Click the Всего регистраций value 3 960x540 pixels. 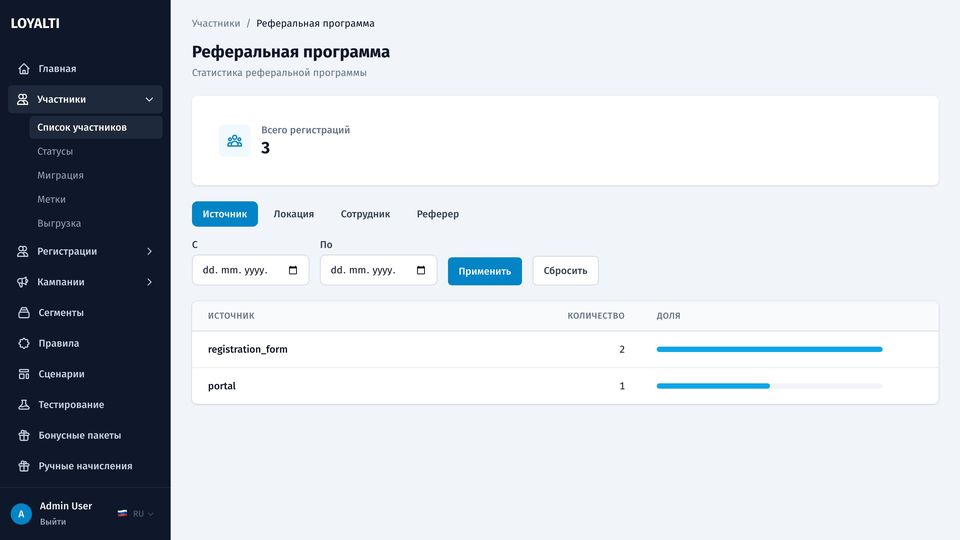(265, 148)
